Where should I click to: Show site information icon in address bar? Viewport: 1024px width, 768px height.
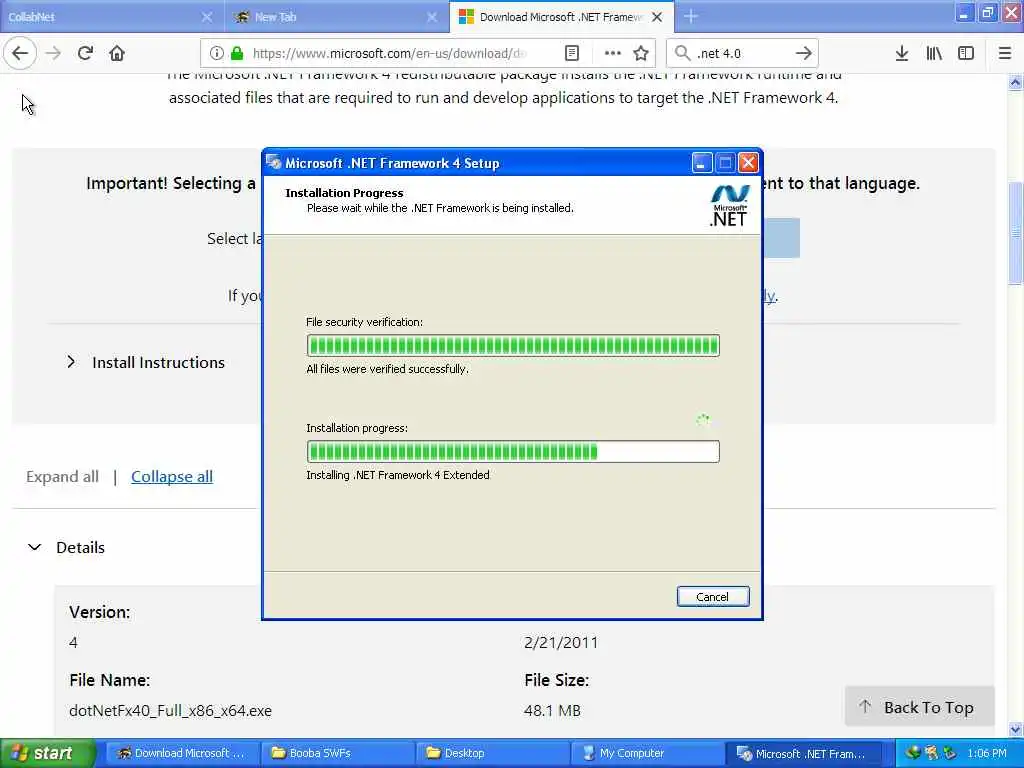point(217,53)
